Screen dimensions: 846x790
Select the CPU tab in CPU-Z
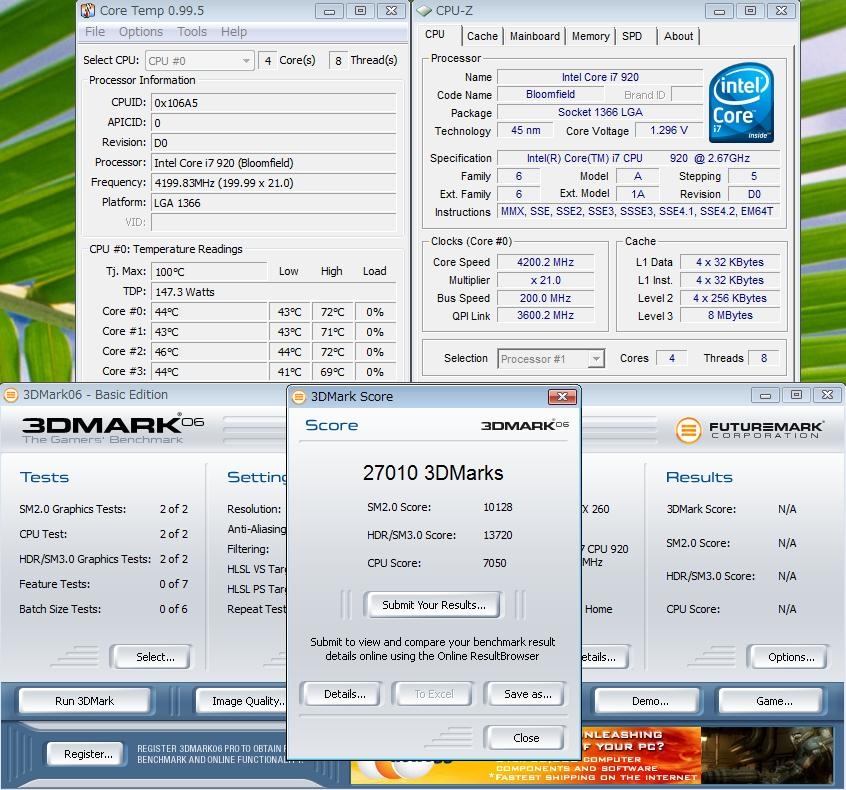(435, 35)
